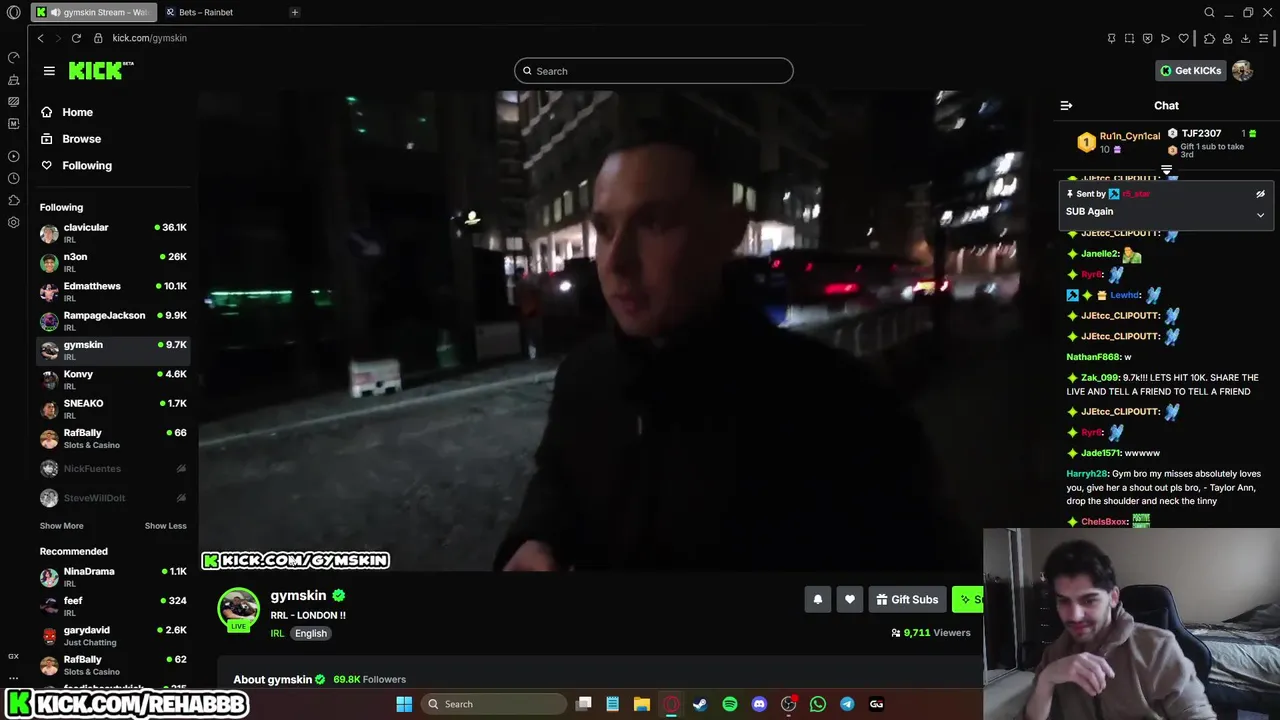Toggle the ad blocker shield icon

click(x=1147, y=38)
